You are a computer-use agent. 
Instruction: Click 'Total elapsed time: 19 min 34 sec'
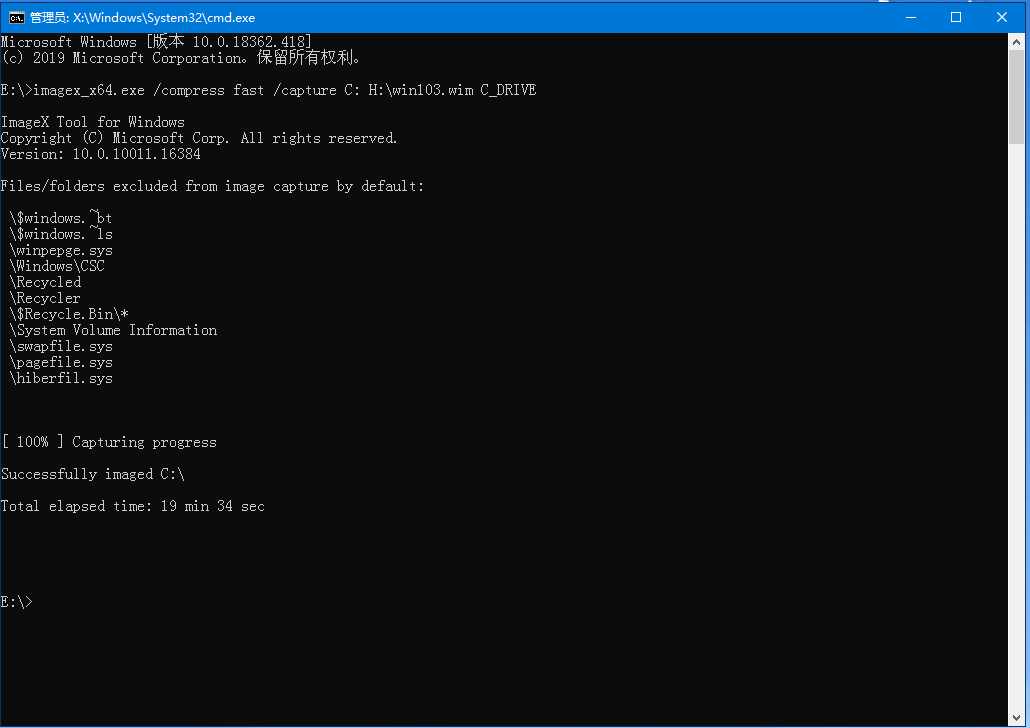point(133,507)
